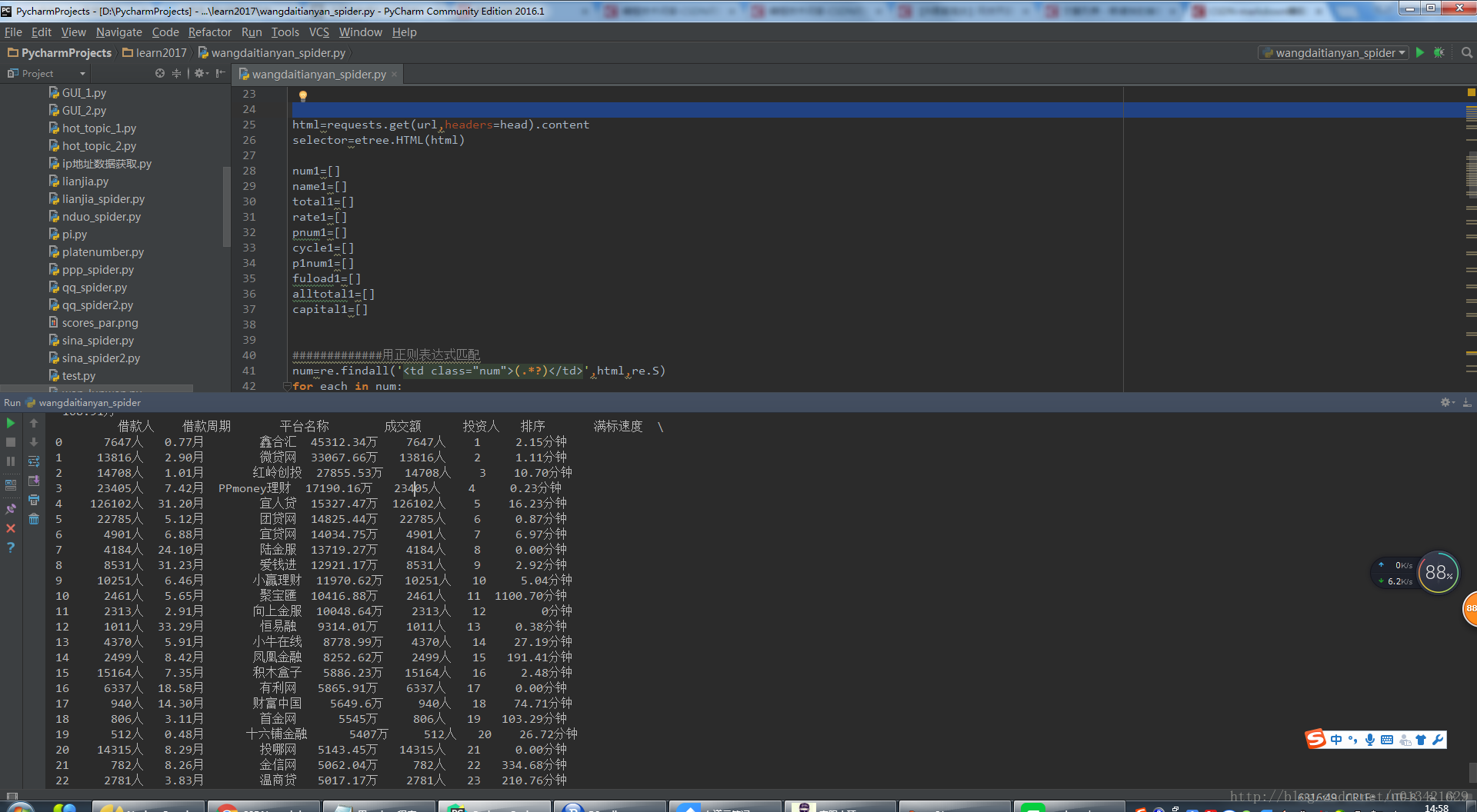Click the project tree vertical scrollbar

pos(226,206)
